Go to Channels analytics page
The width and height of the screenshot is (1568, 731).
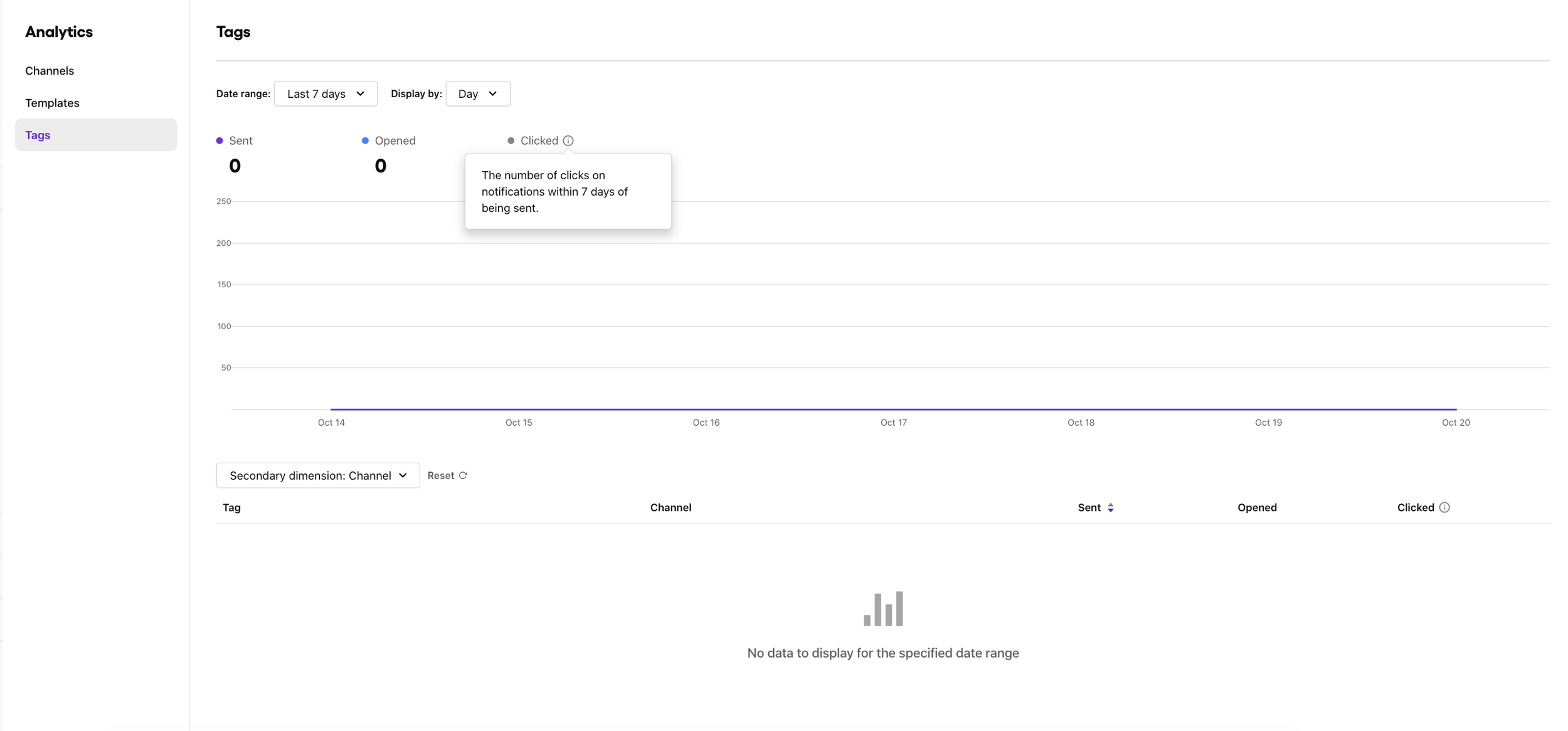coord(50,71)
